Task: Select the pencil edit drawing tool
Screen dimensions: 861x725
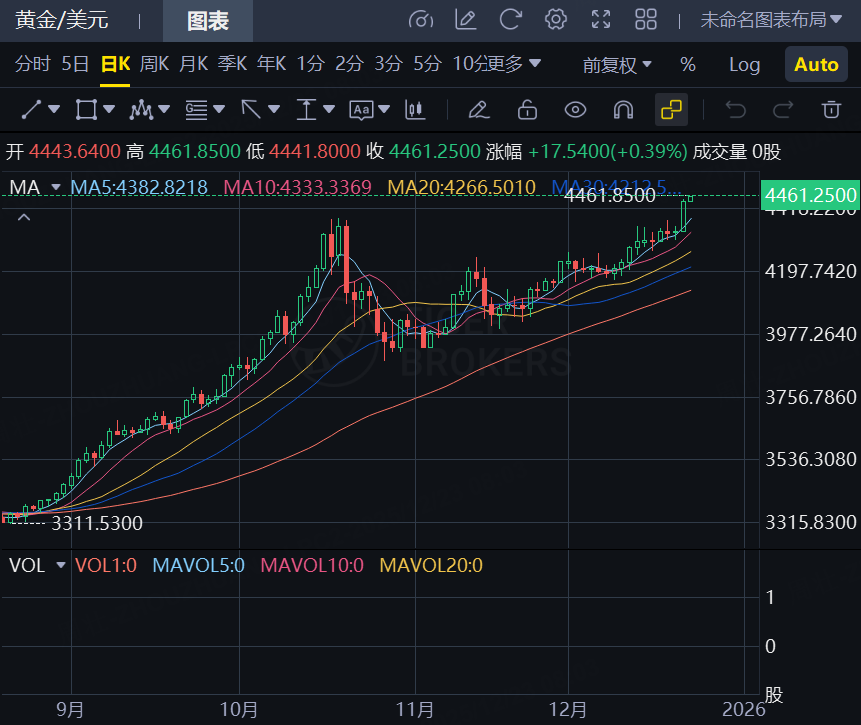Action: pyautogui.click(x=478, y=109)
